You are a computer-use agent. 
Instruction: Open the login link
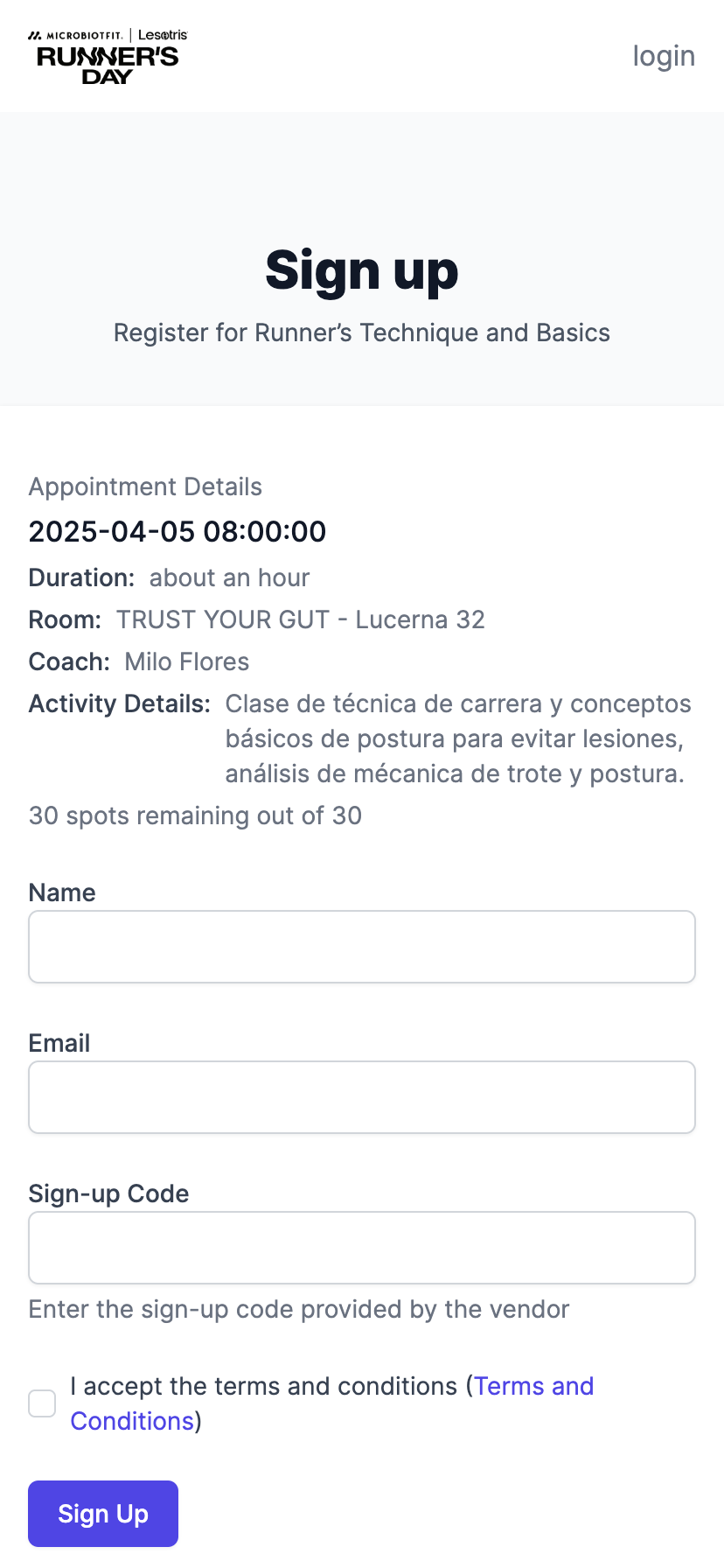pyautogui.click(x=664, y=56)
